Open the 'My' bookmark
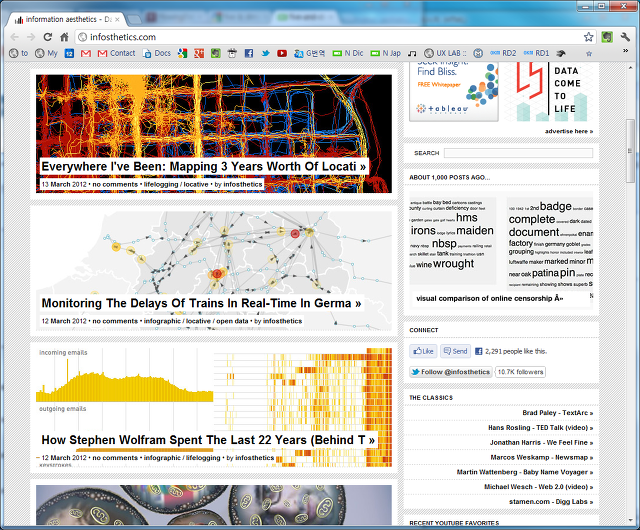 click(46, 53)
